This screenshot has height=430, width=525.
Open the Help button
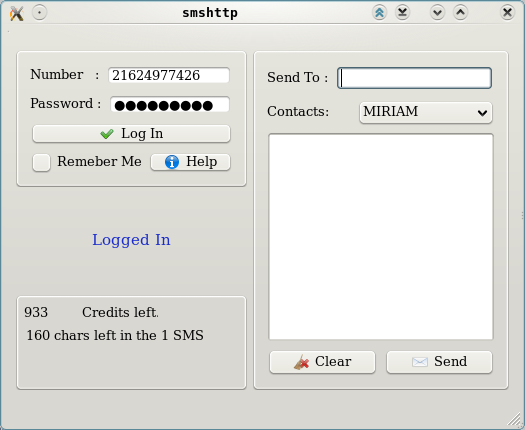(x=191, y=162)
